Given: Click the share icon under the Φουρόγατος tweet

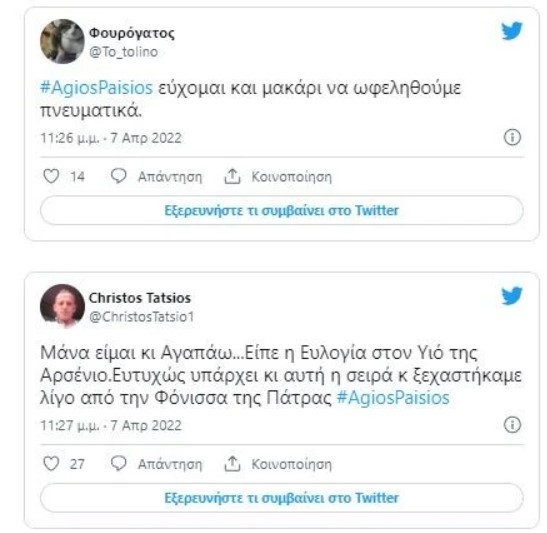Looking at the screenshot, I should click(232, 176).
